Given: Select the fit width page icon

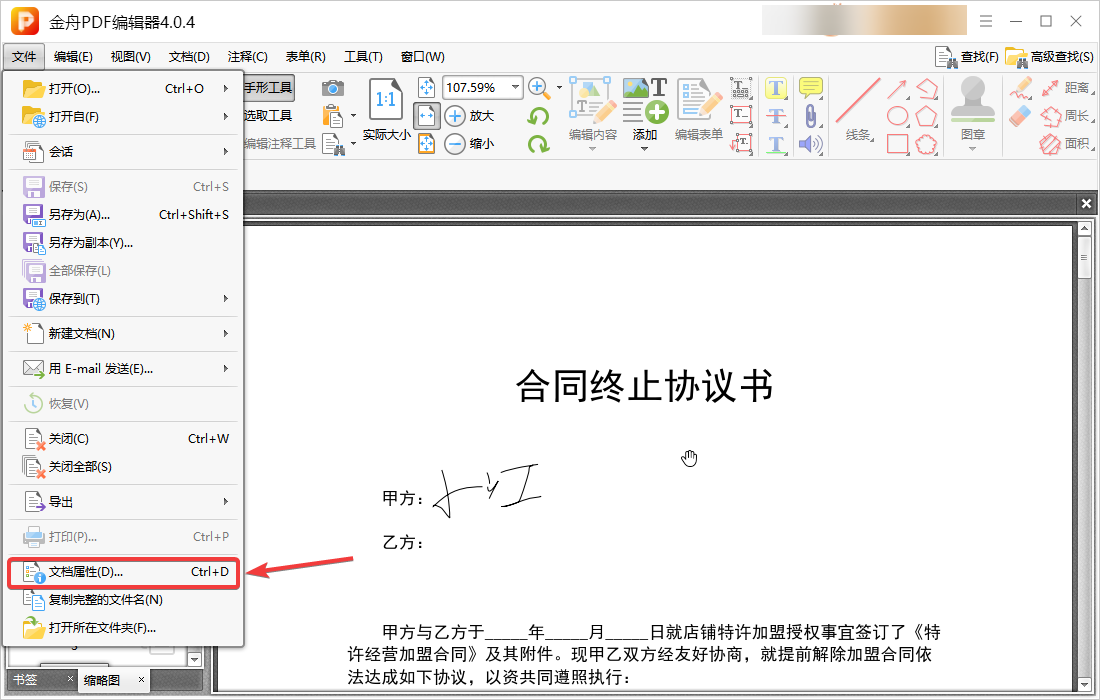Looking at the screenshot, I should click(x=427, y=116).
